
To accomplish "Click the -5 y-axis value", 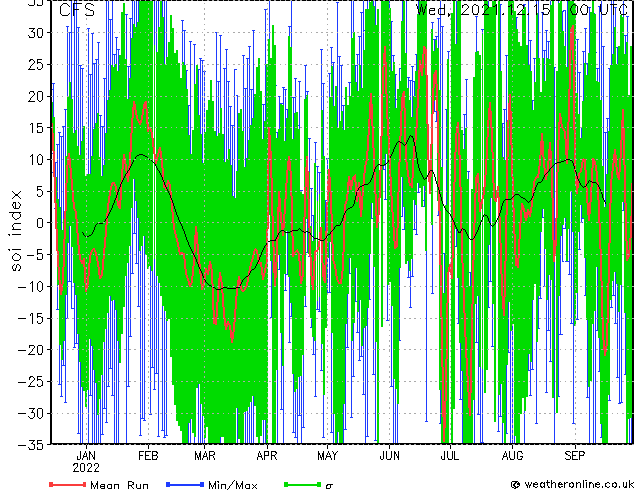I will coord(35,255).
